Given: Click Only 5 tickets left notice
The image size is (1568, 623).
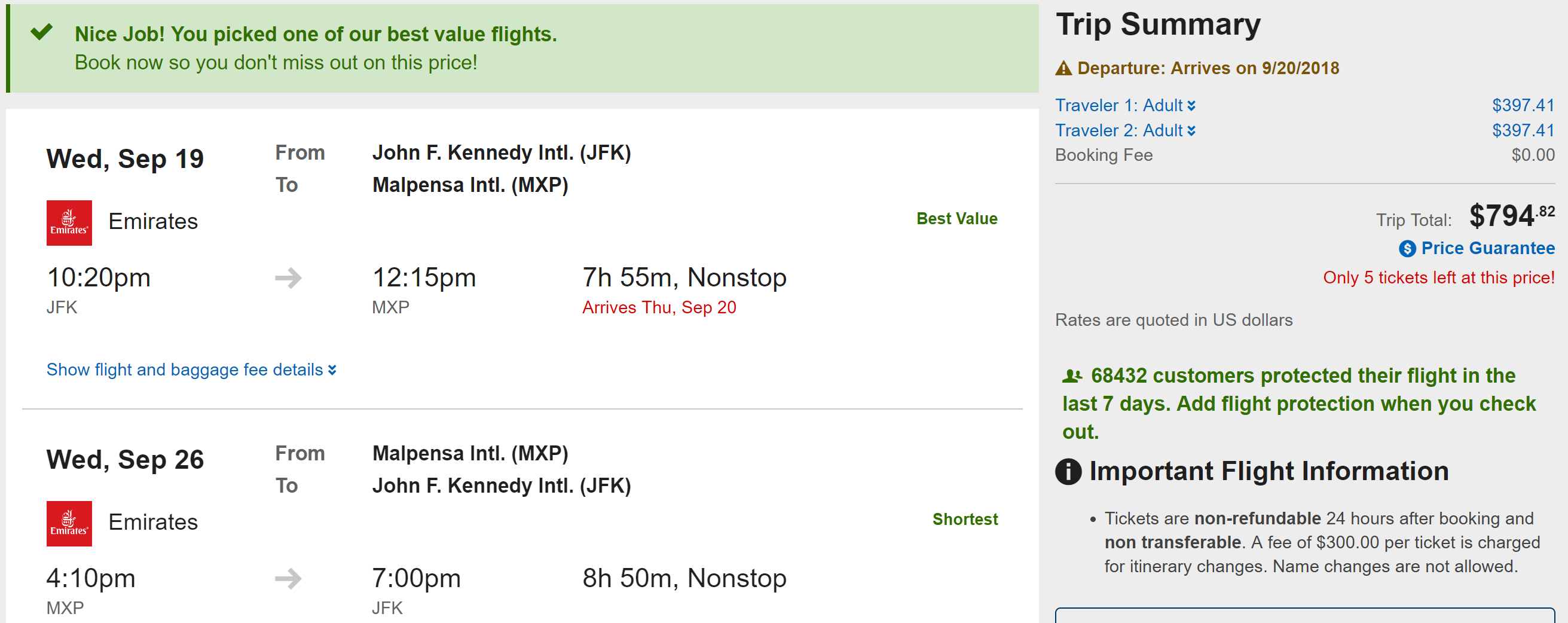Looking at the screenshot, I should pyautogui.click(x=1438, y=277).
